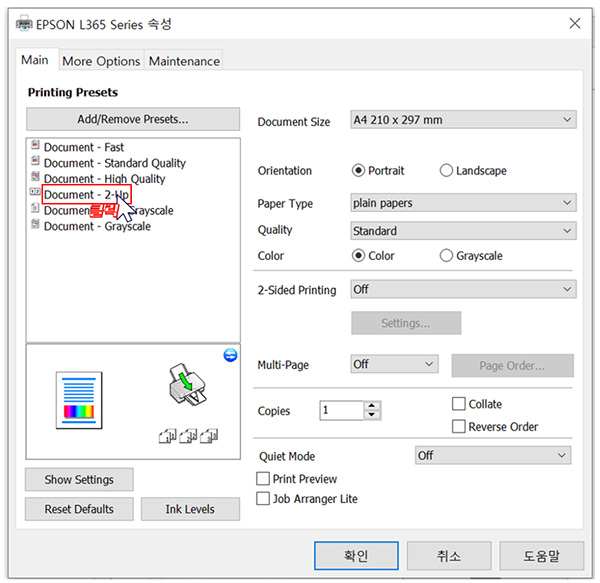The height and width of the screenshot is (583, 600).
Task: Click the blue round update icon in preview
Action: [230, 355]
